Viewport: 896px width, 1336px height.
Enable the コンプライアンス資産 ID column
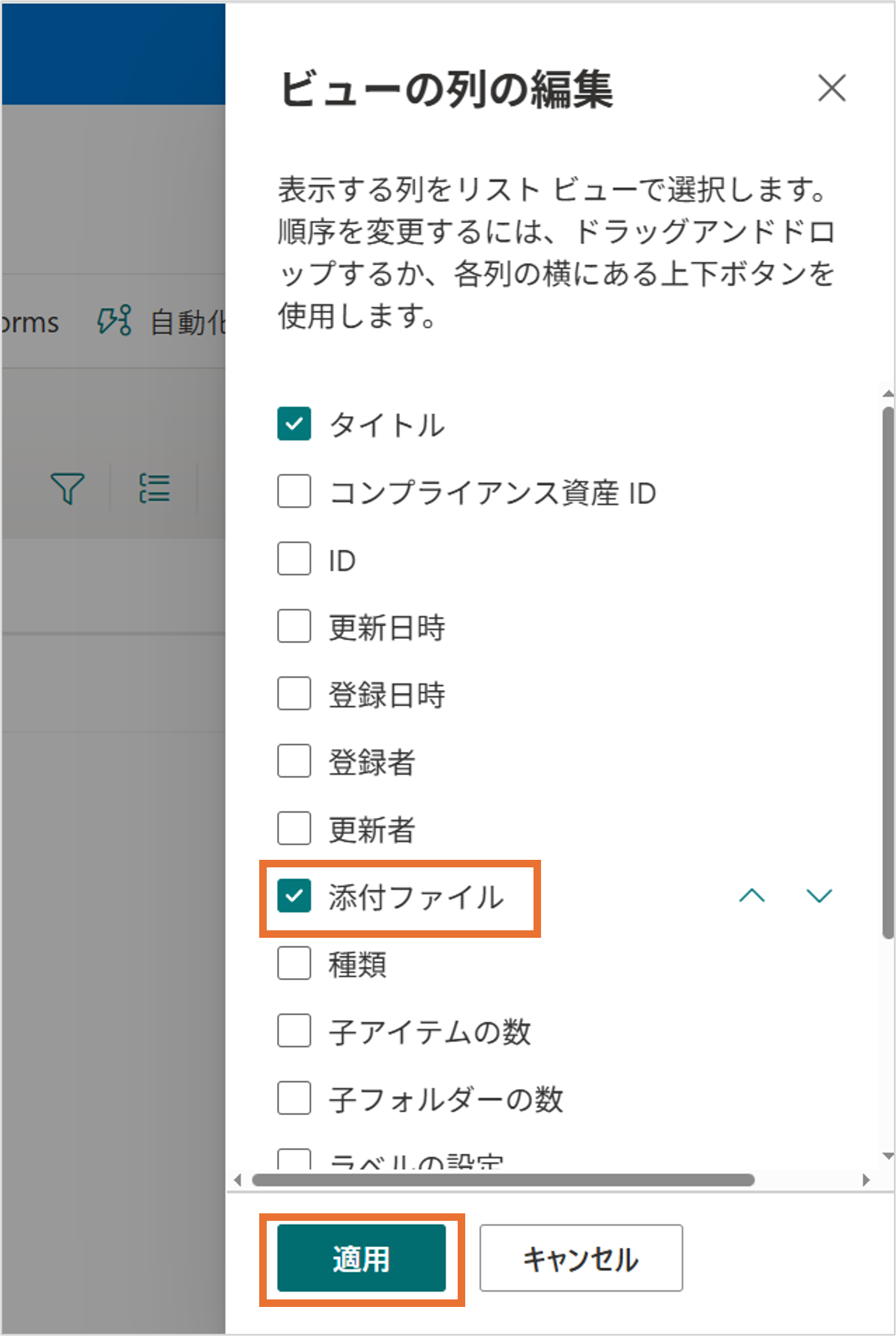point(294,491)
